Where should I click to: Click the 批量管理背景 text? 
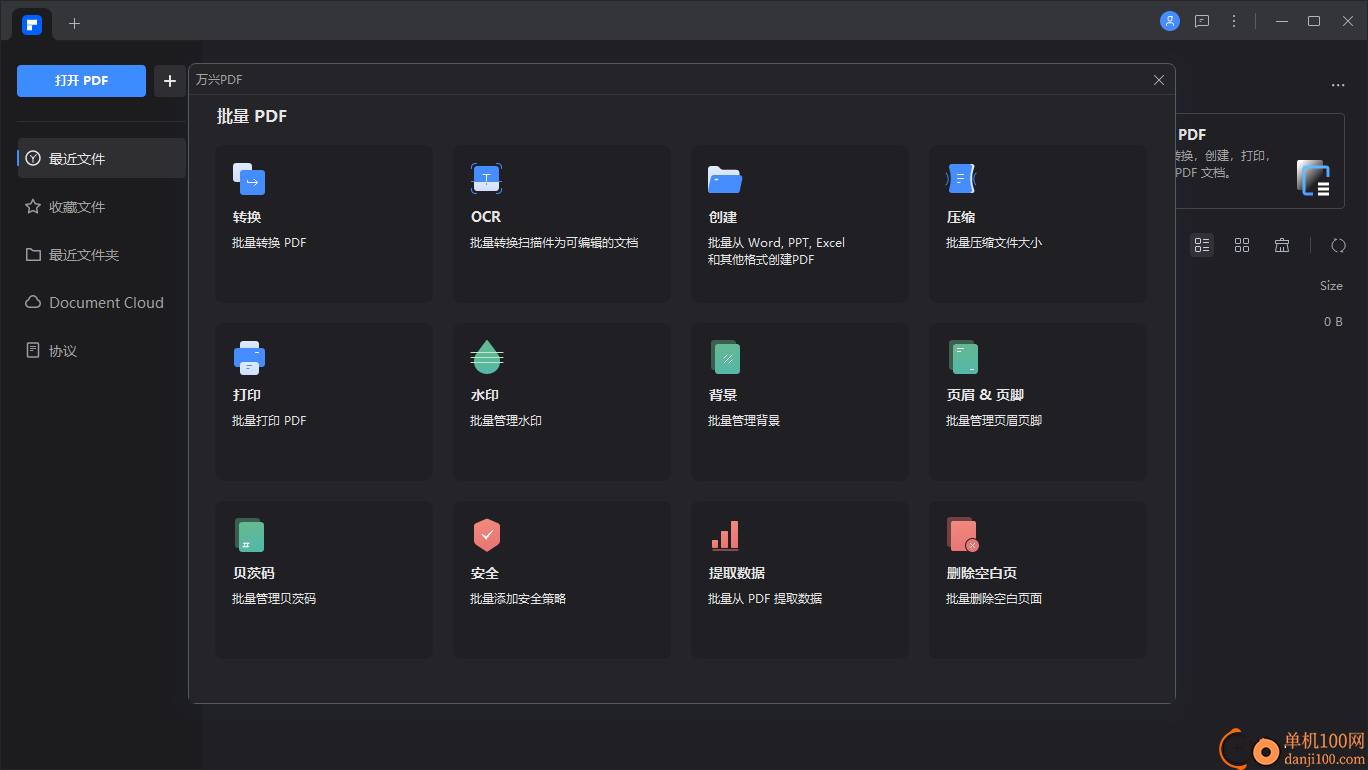coord(744,421)
